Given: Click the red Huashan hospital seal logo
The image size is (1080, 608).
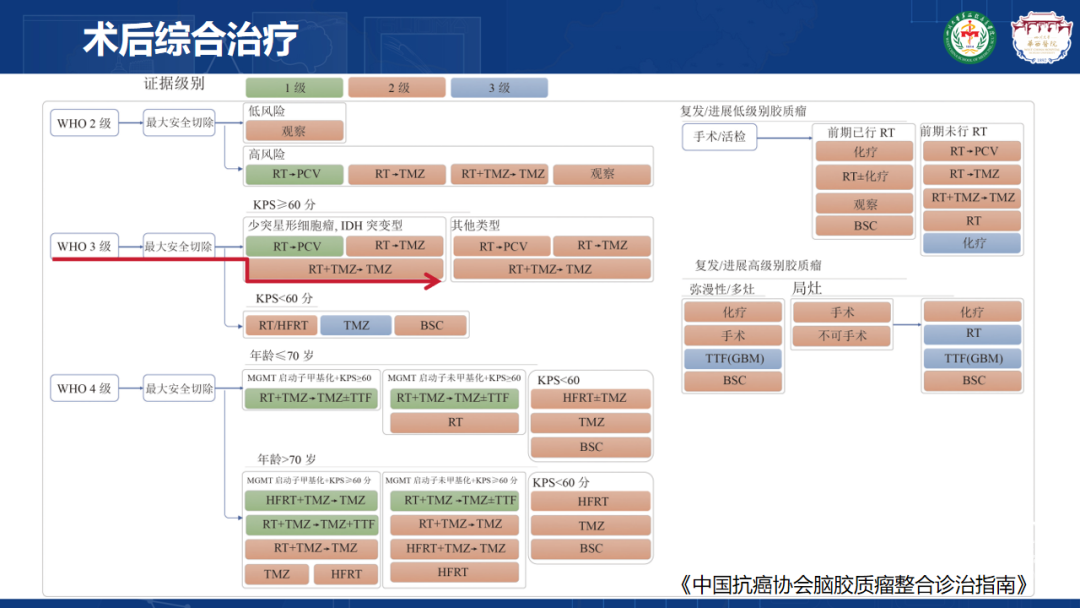Looking at the screenshot, I should pos(1040,37).
